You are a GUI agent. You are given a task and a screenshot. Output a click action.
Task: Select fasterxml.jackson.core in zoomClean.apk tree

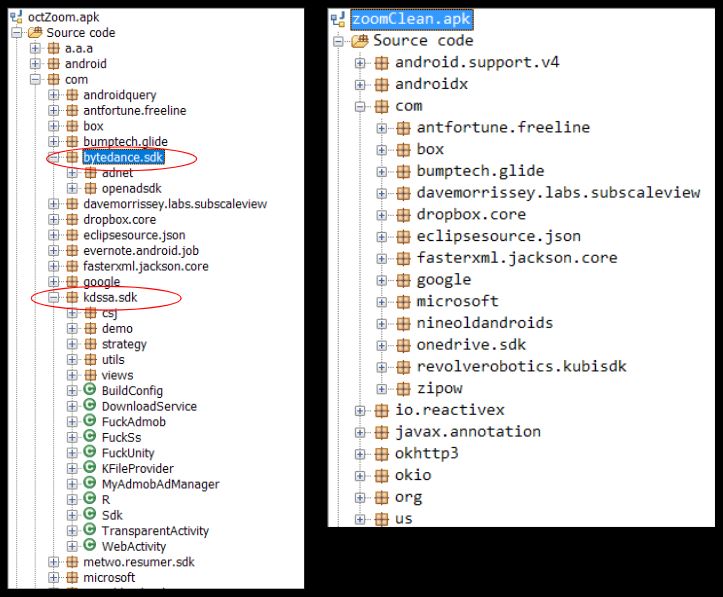[x=517, y=258]
